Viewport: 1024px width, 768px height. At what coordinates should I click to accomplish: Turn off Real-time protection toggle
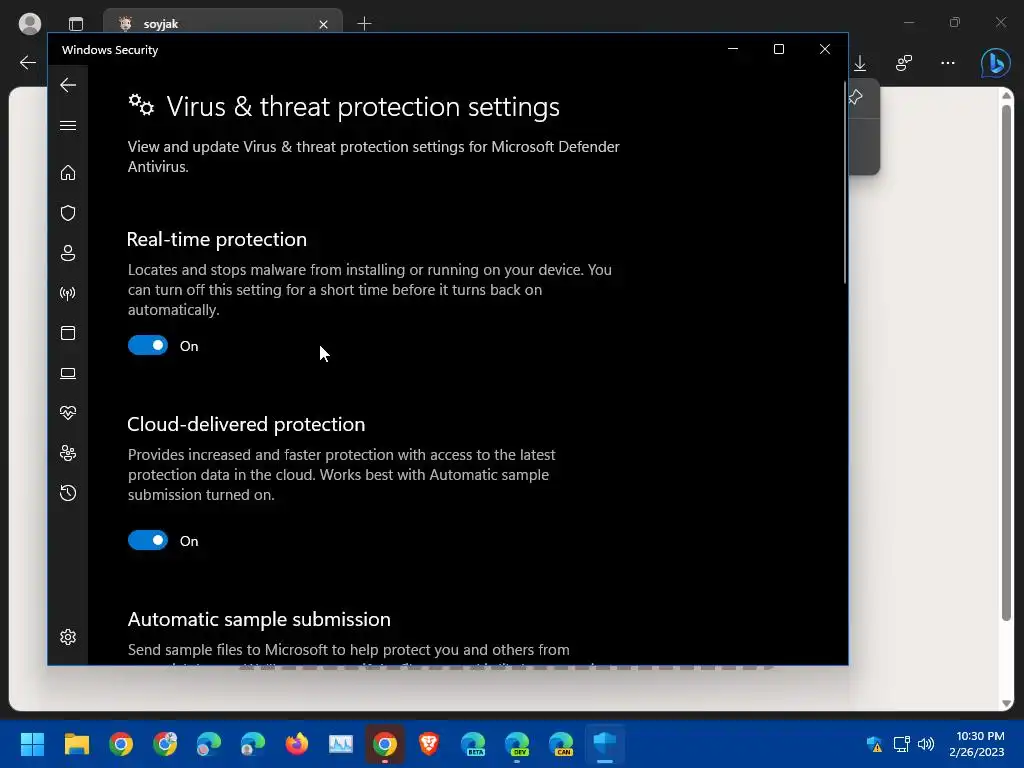tap(148, 345)
